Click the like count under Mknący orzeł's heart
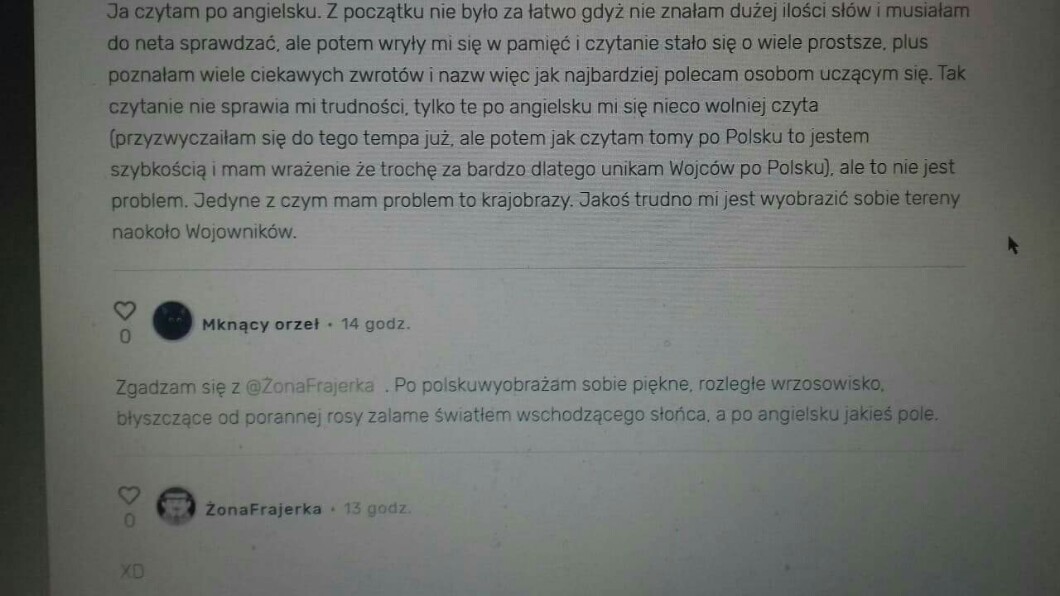This screenshot has height=596, width=1060. tap(125, 337)
